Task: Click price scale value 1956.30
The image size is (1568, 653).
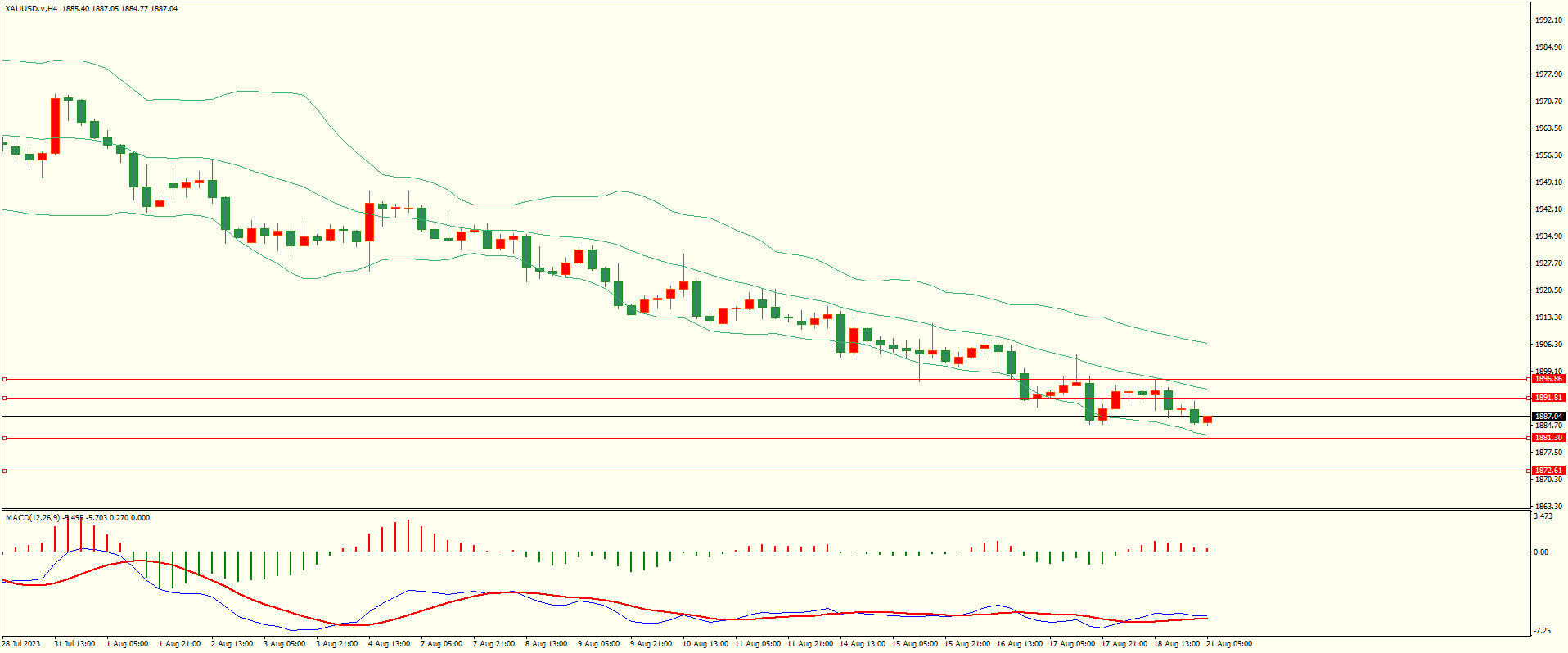Action: click(x=1548, y=155)
